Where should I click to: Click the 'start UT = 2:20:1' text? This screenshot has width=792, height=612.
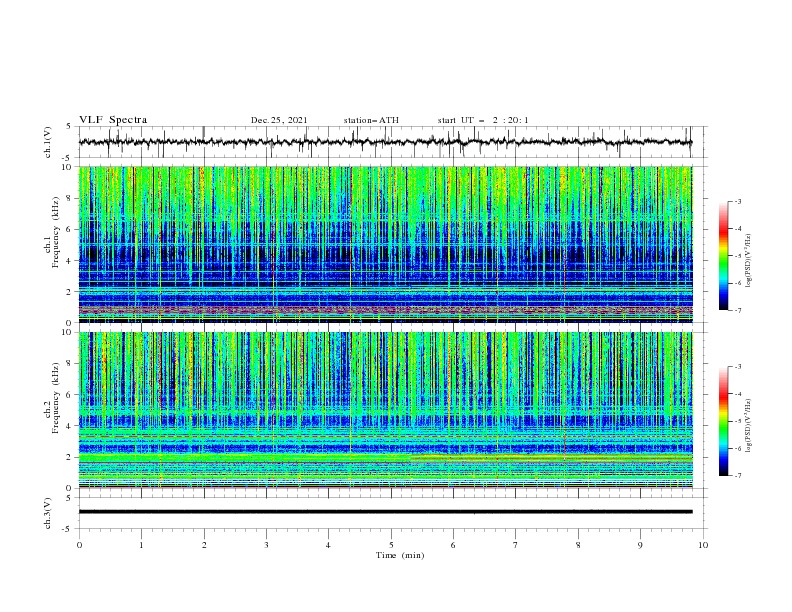click(483, 120)
